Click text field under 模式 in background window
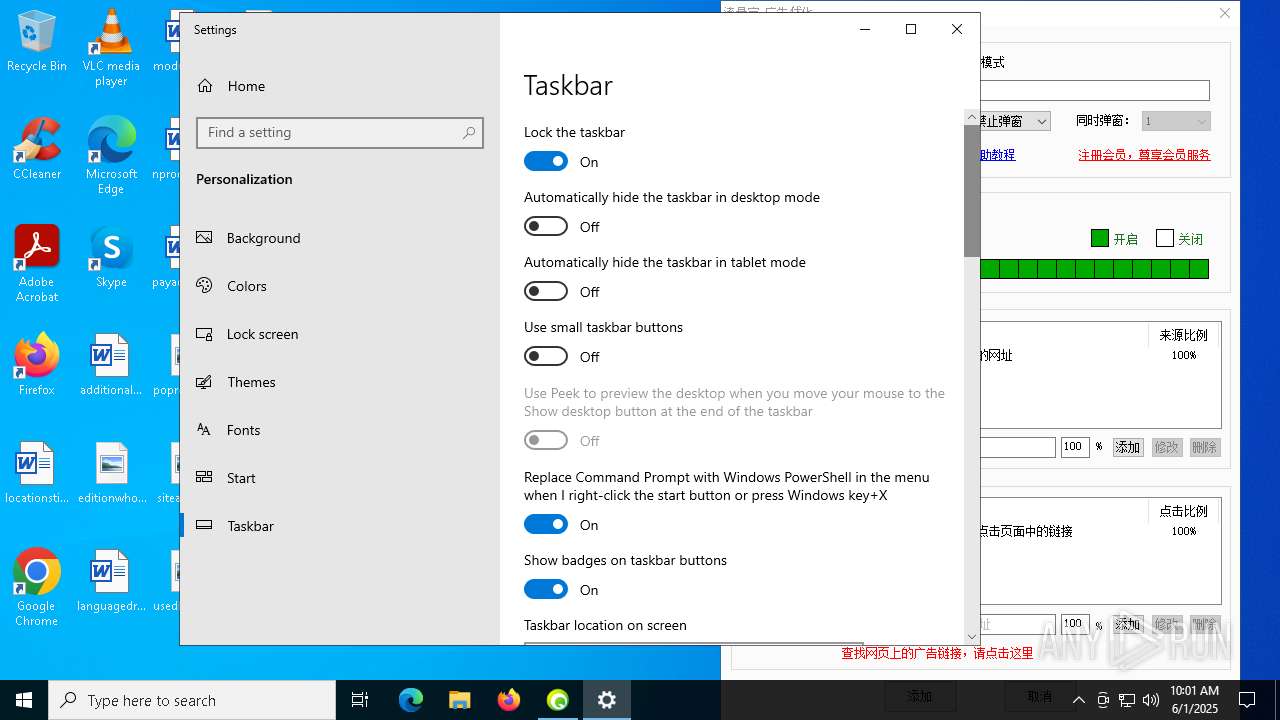 pos(1094,91)
